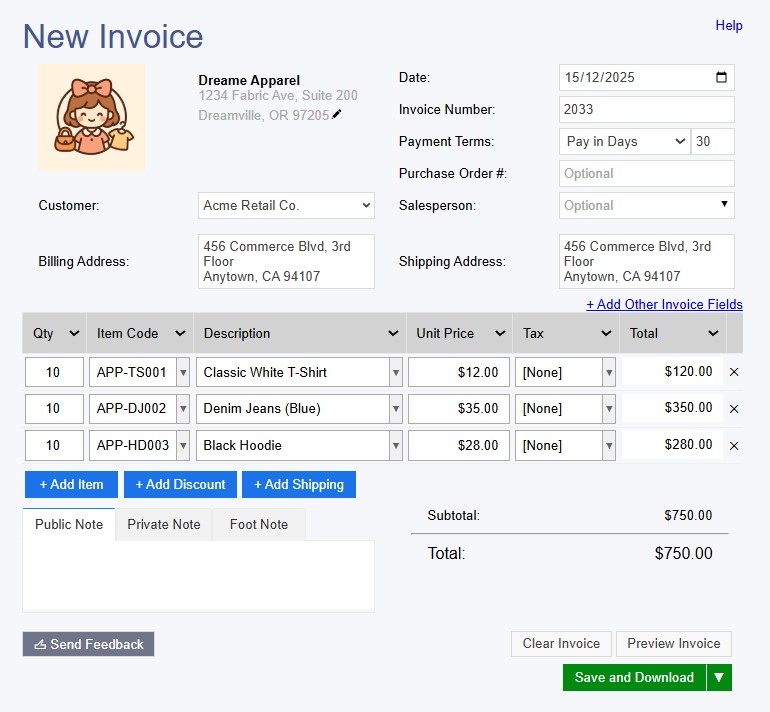Click the + Add Shipping button
The image size is (770, 712).
click(299, 485)
